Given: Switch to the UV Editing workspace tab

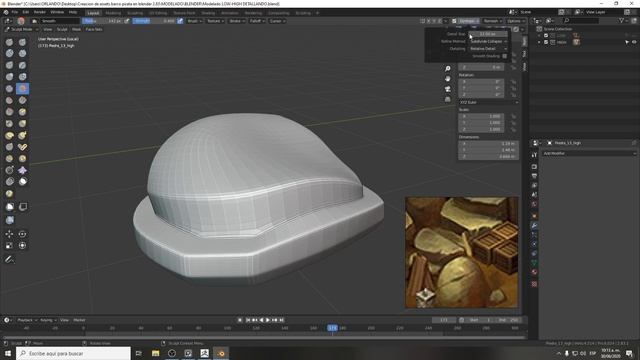Looking at the screenshot, I should (158, 13).
